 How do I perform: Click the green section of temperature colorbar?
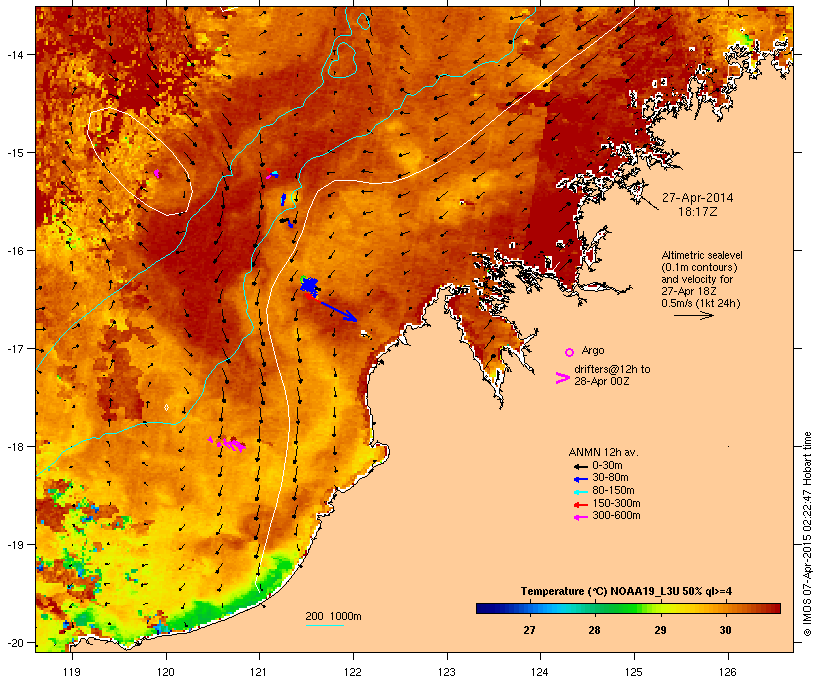620,608
